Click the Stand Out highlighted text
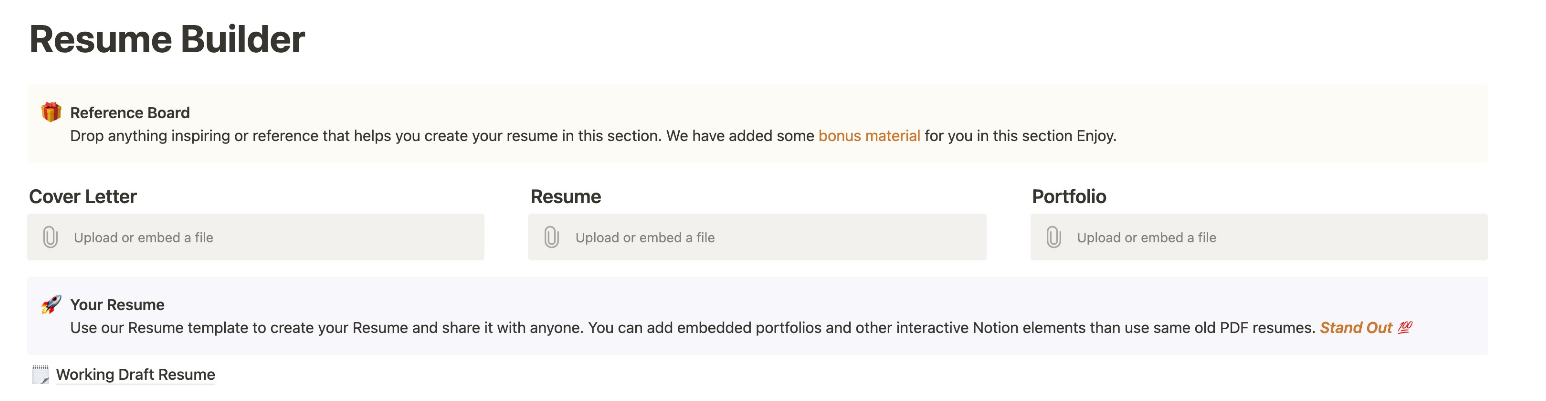Image resolution: width=1546 pixels, height=401 pixels. pos(1356,327)
